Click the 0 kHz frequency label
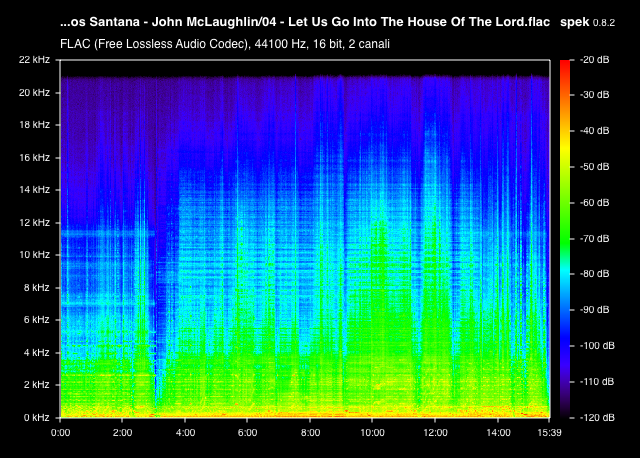640x458 pixels. pos(37,418)
